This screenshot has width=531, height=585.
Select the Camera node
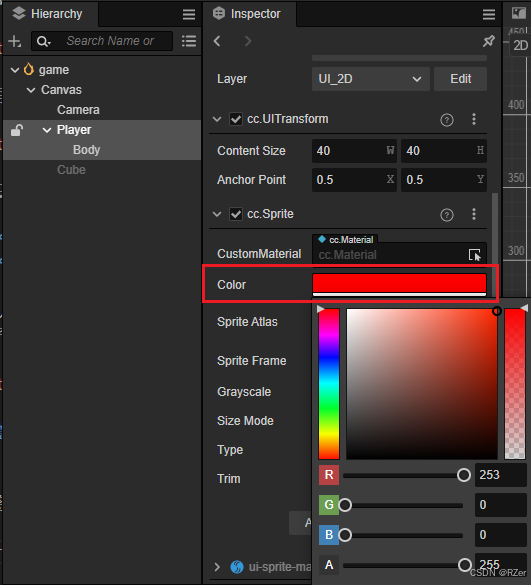78,110
